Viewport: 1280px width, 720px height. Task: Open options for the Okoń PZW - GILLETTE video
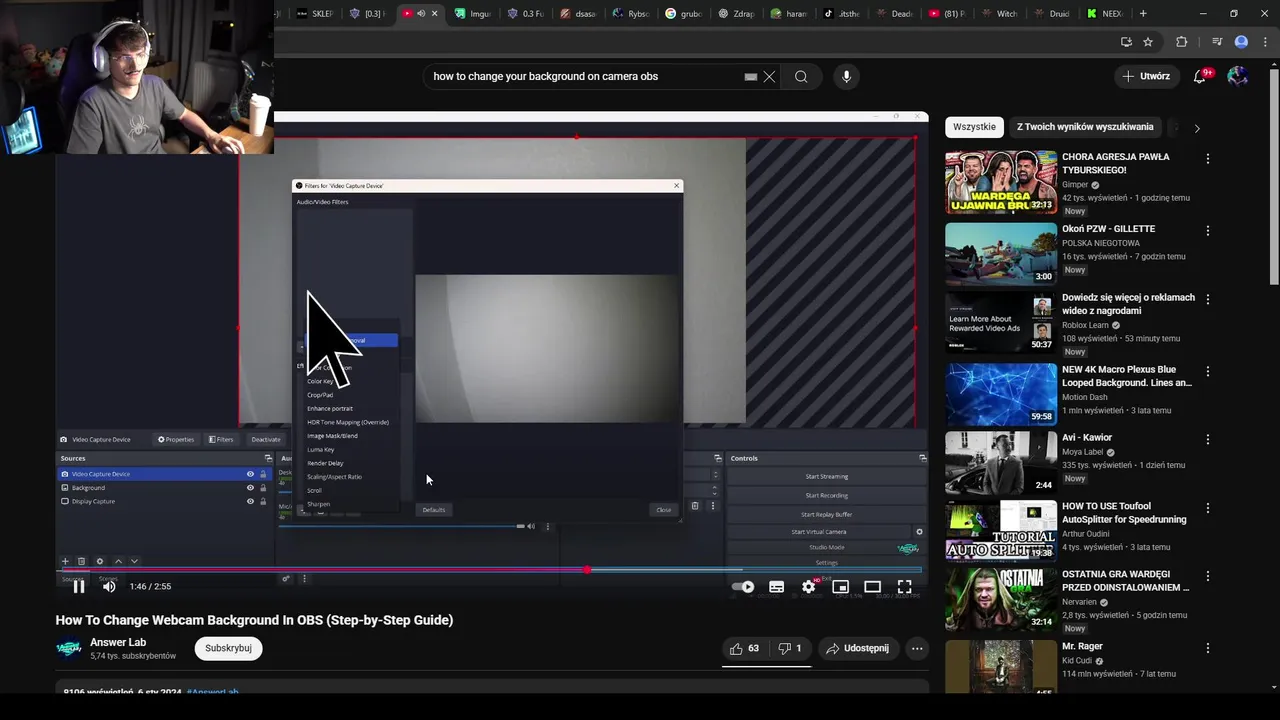click(1207, 231)
